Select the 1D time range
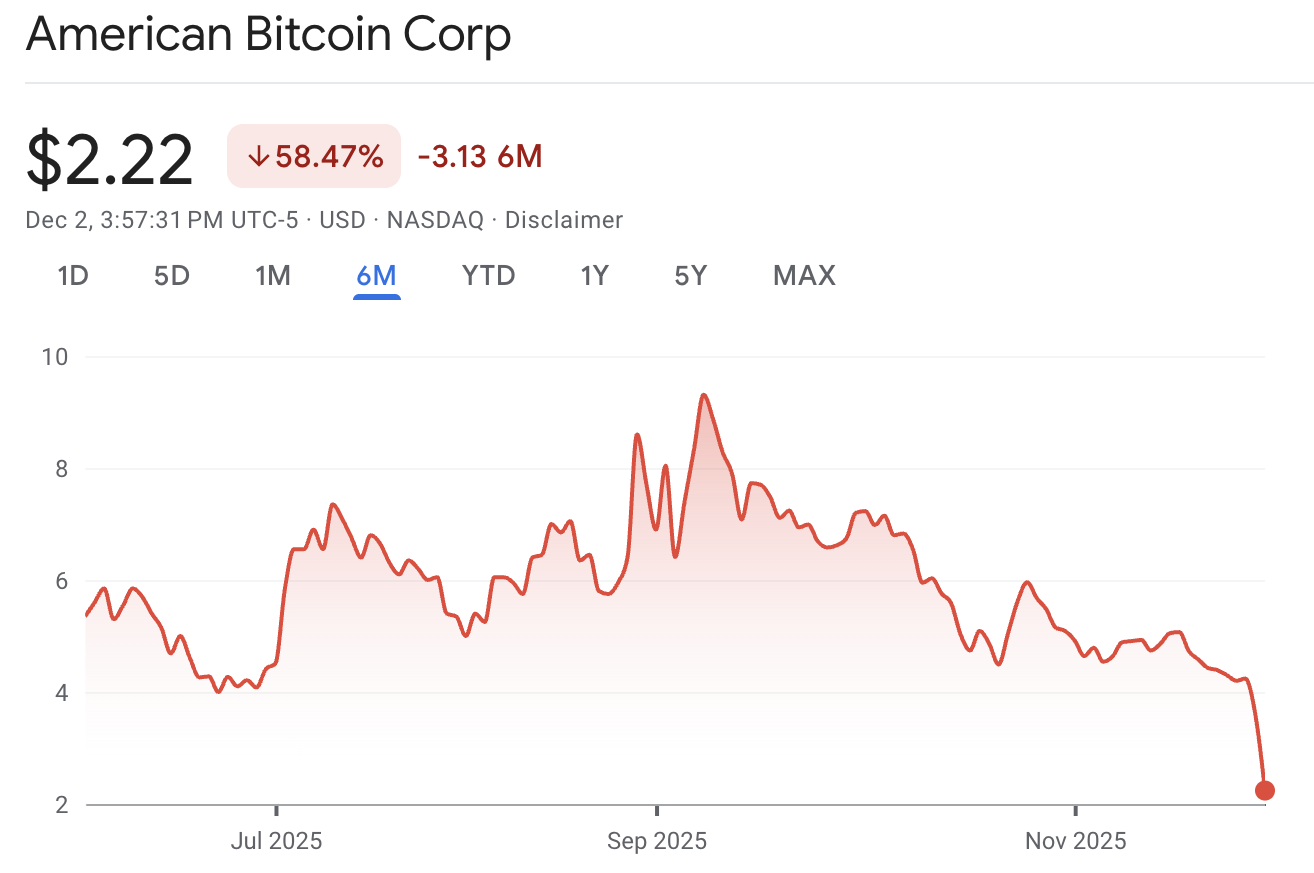Image resolution: width=1314 pixels, height=873 pixels. [73, 276]
